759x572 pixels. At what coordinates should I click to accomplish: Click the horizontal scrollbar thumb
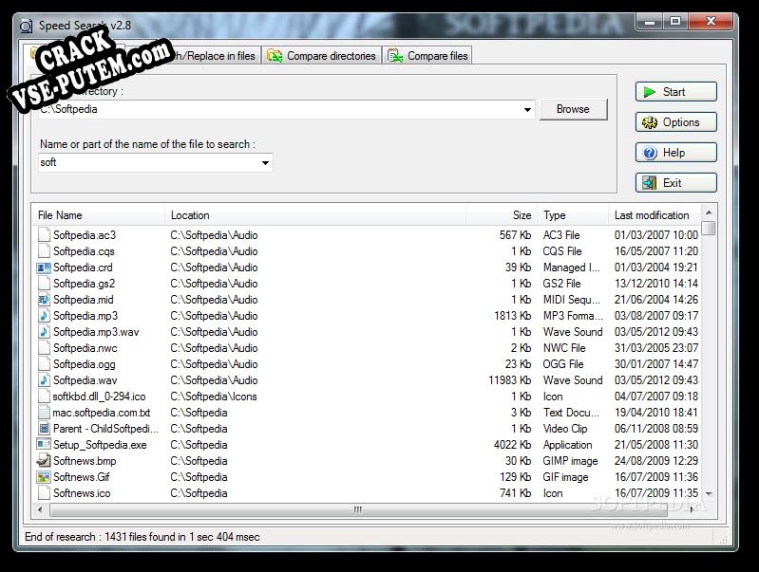coord(358,509)
